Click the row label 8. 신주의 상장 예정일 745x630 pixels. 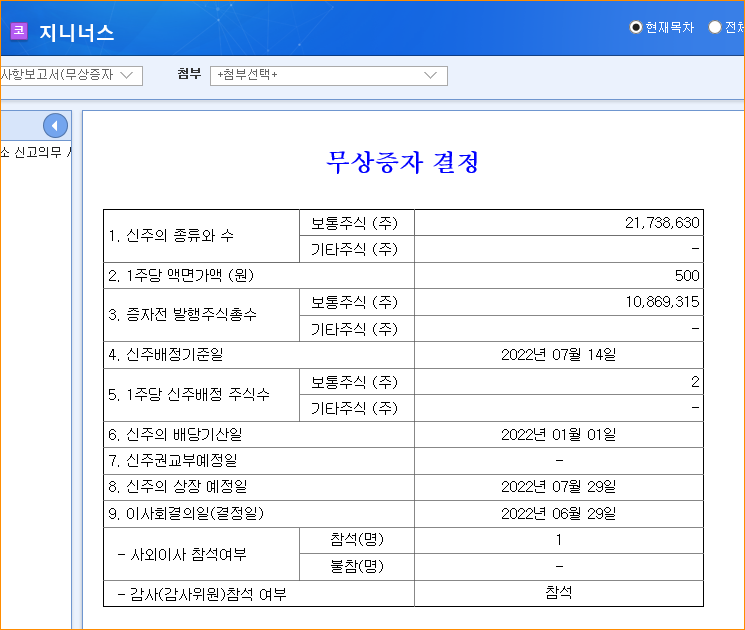[x=178, y=487]
